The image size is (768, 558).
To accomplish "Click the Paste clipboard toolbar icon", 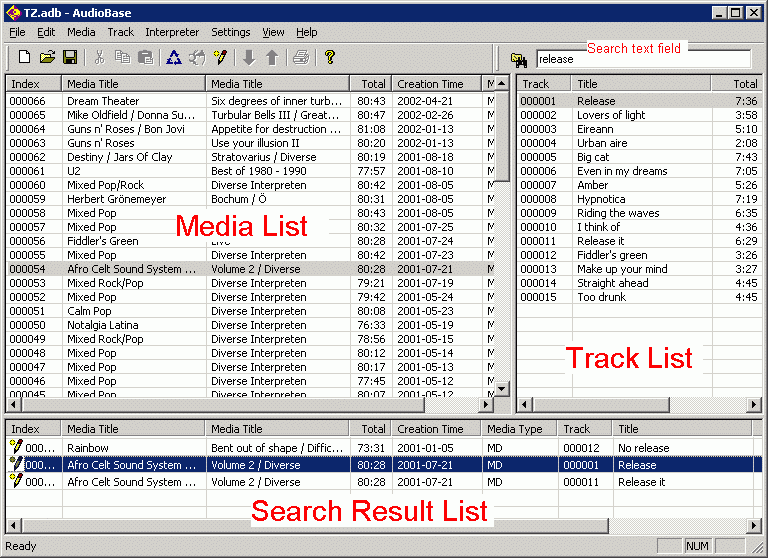I will [145, 57].
